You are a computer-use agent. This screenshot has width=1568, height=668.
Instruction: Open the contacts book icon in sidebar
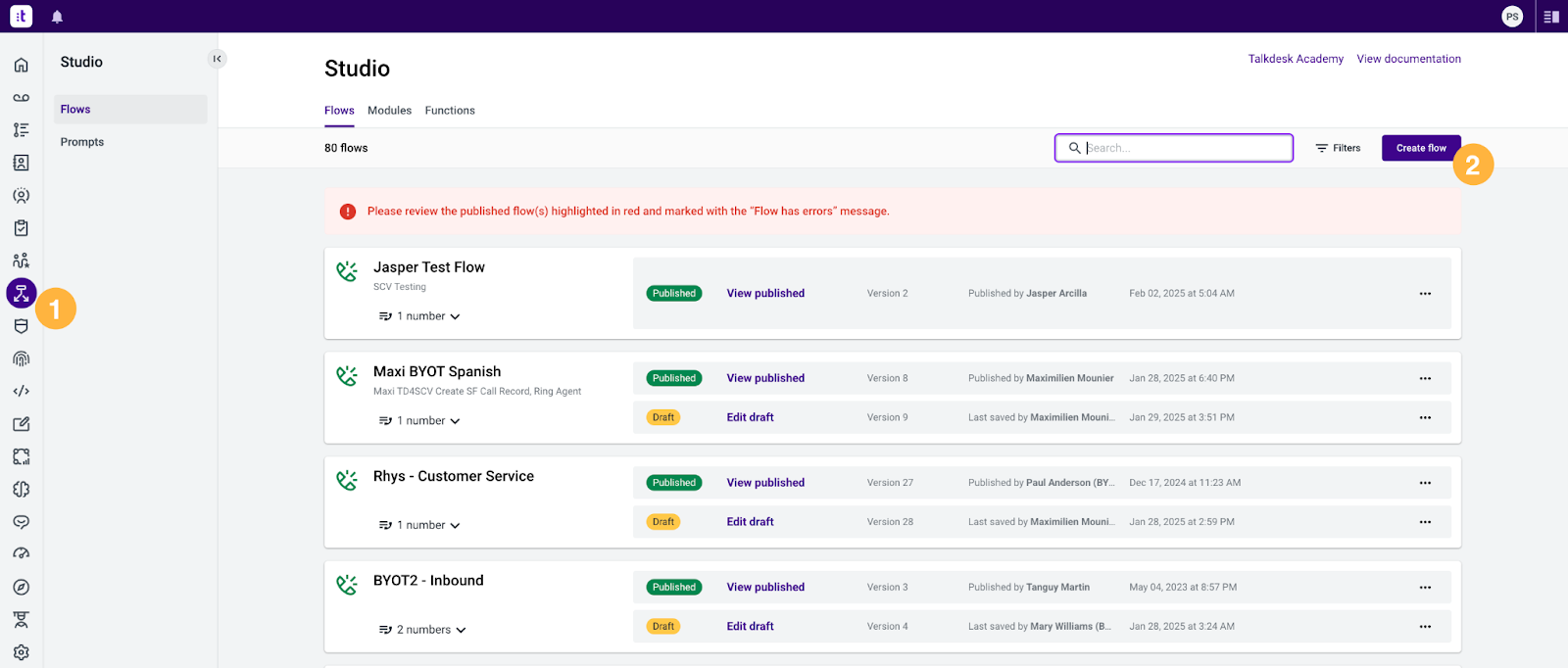point(21,163)
